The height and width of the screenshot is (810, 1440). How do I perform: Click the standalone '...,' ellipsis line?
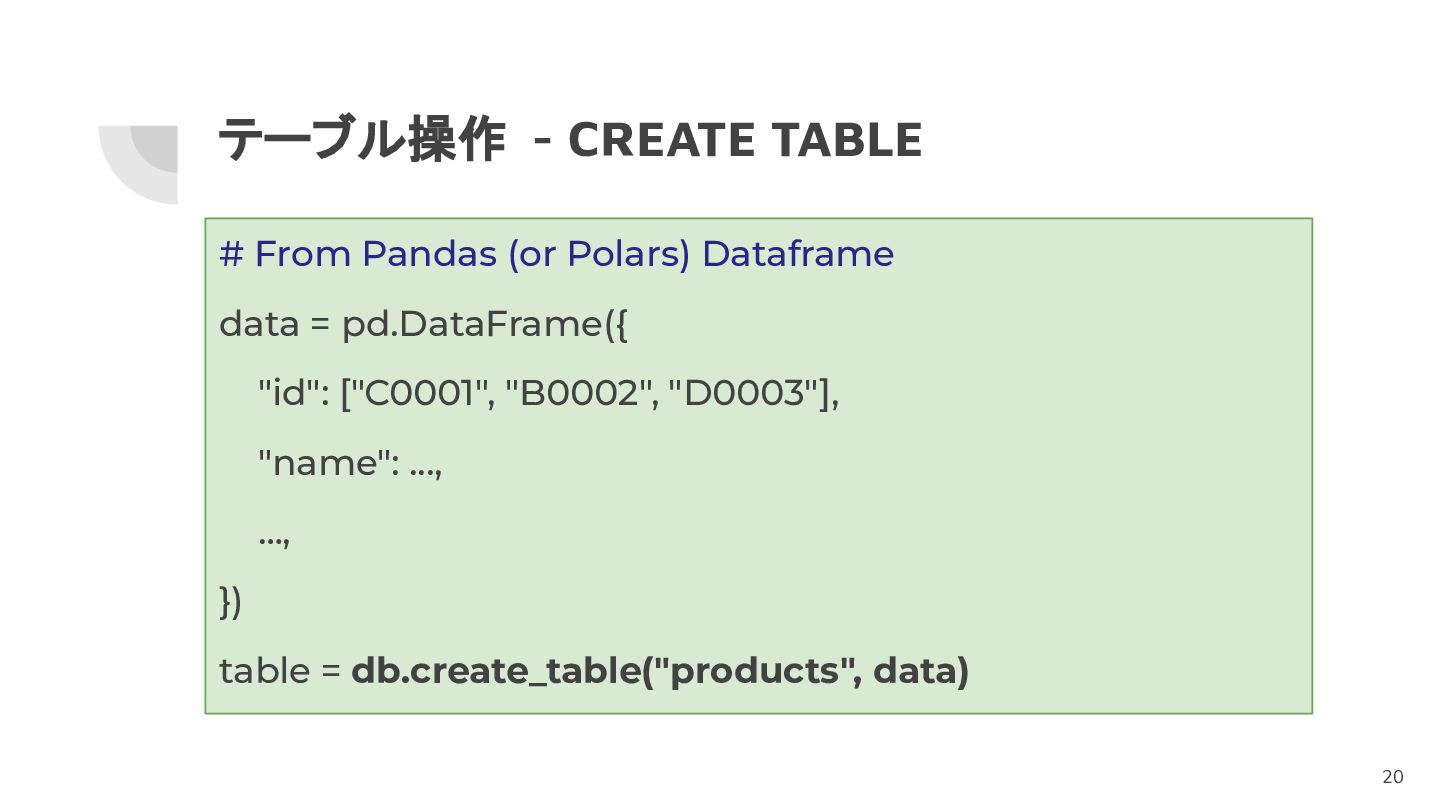tap(274, 537)
